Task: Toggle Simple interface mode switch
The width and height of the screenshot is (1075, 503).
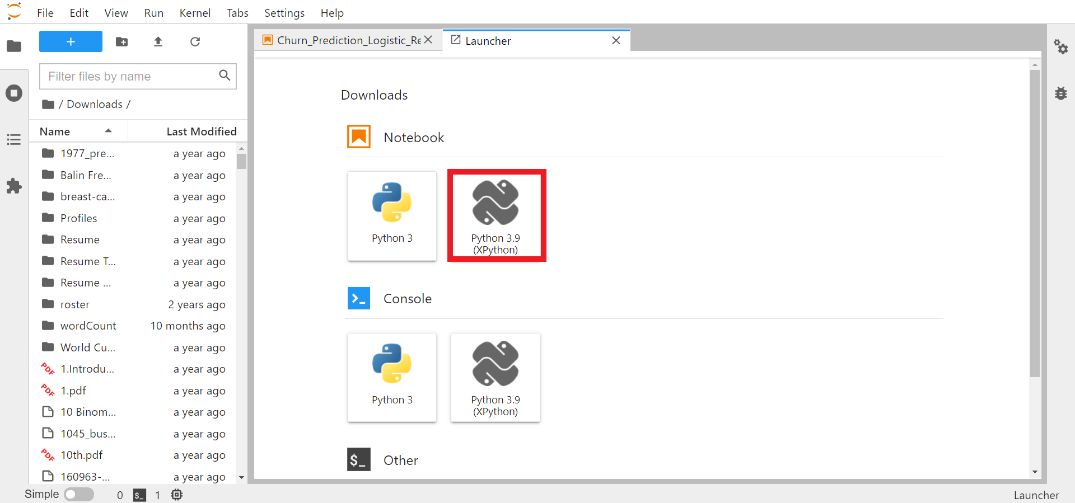Action: click(78, 494)
